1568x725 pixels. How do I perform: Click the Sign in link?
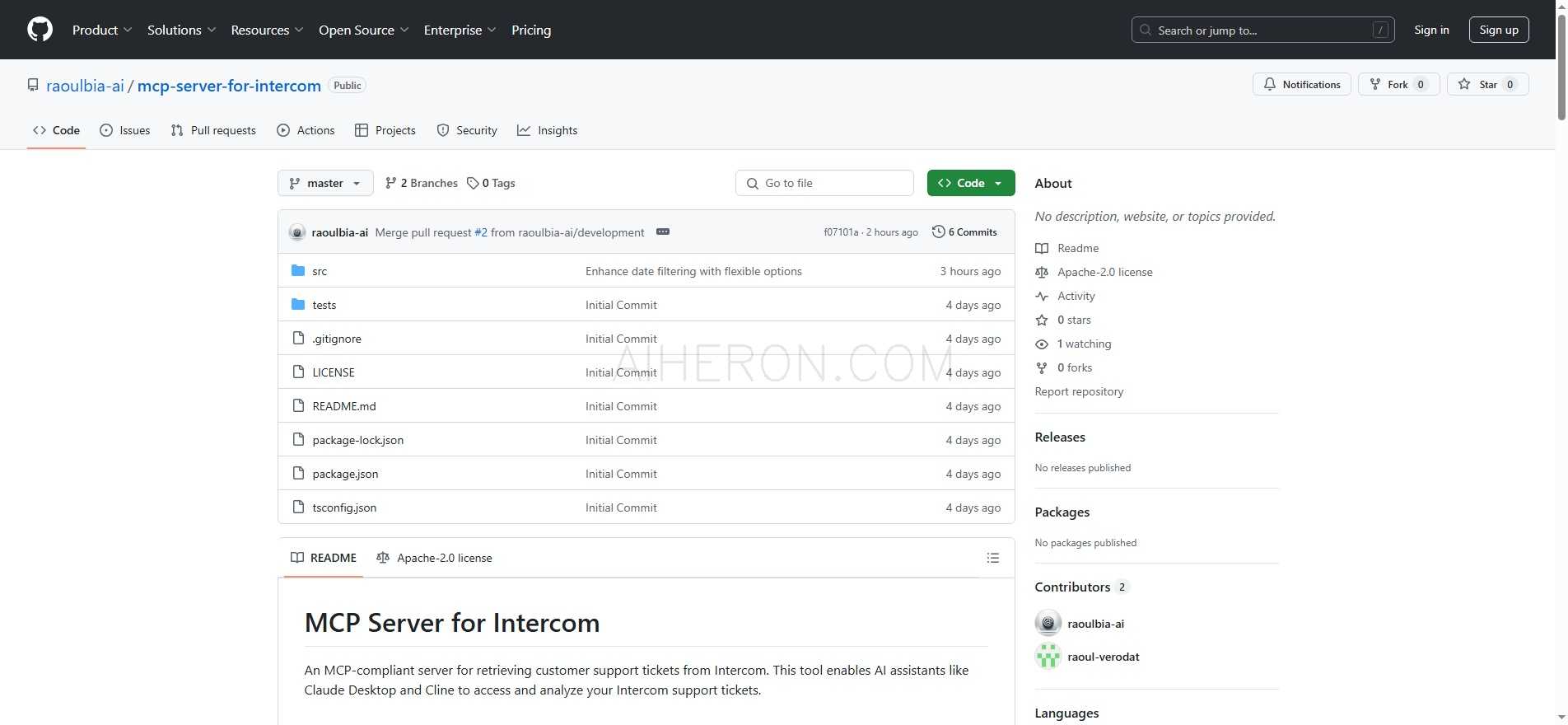1431,30
